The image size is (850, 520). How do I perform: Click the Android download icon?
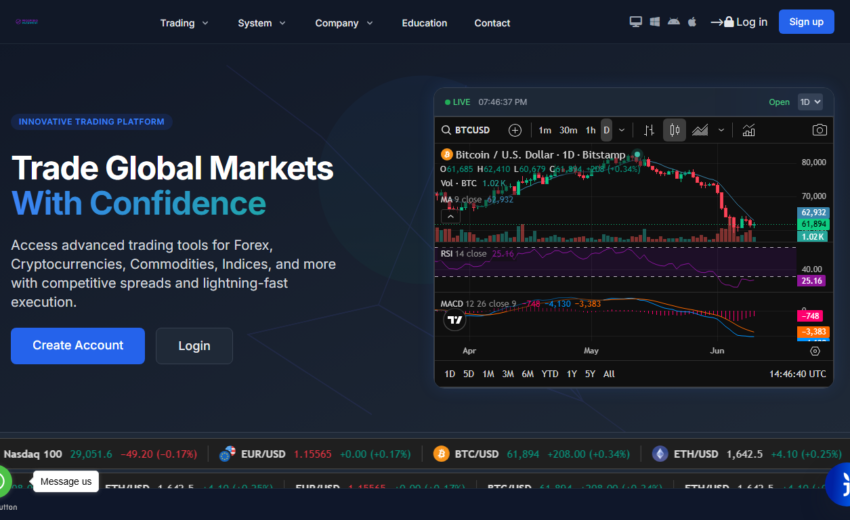coord(673,22)
